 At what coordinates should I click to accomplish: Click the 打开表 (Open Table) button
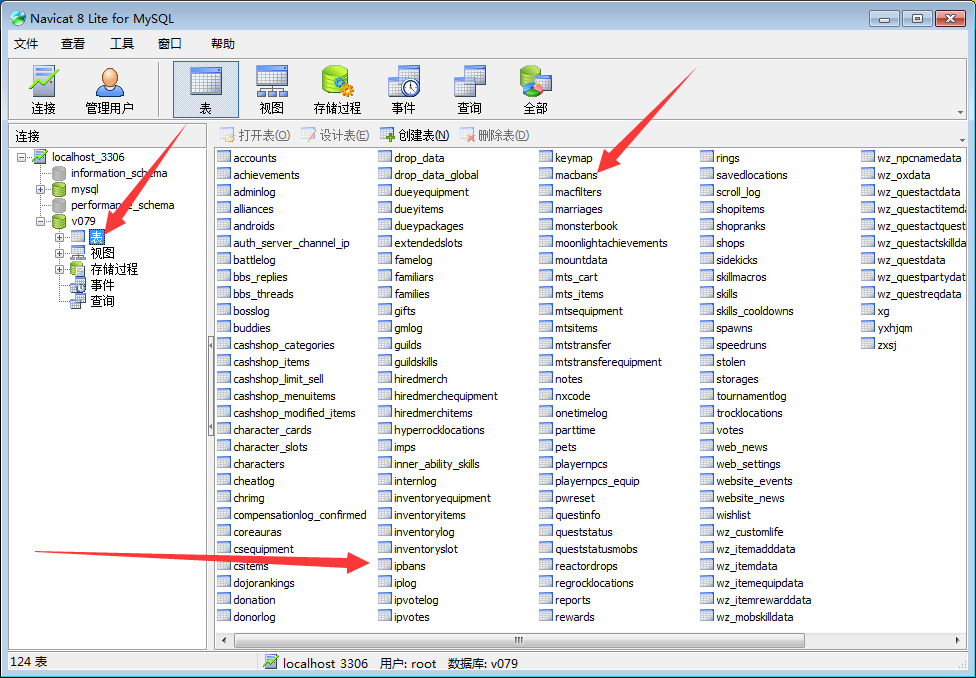pos(255,135)
